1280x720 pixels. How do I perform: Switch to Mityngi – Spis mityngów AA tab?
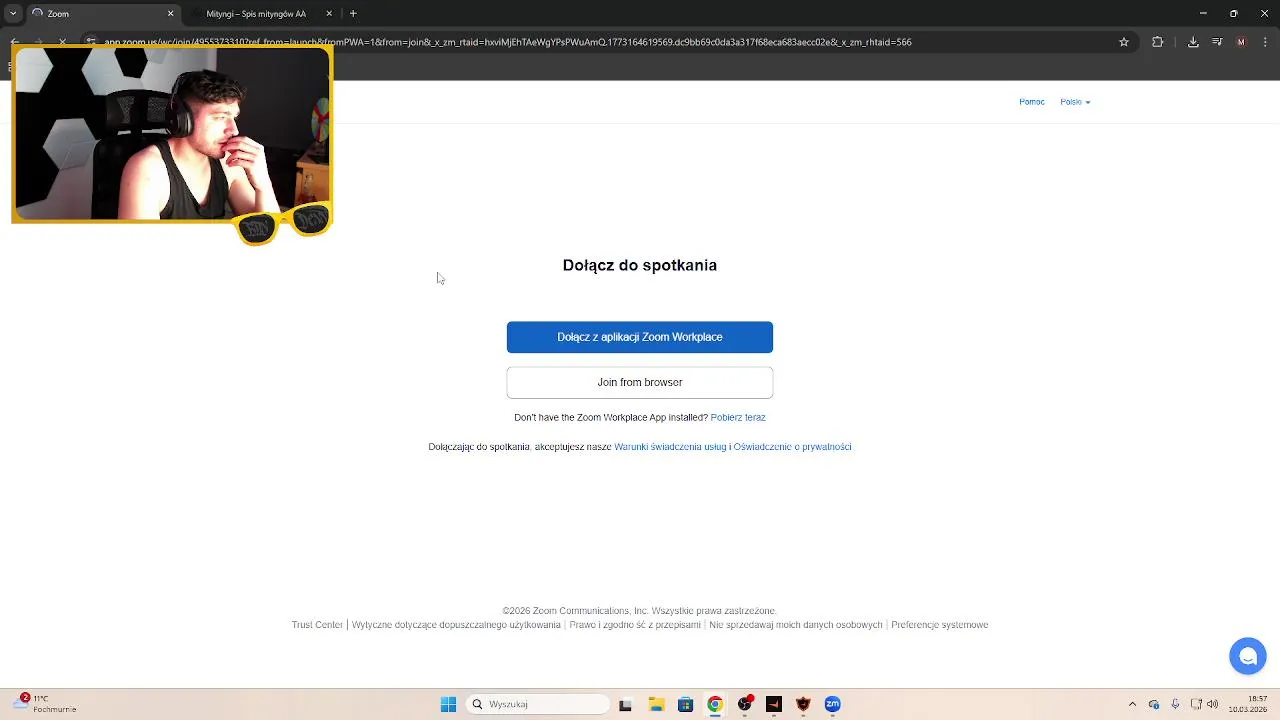tap(262, 14)
